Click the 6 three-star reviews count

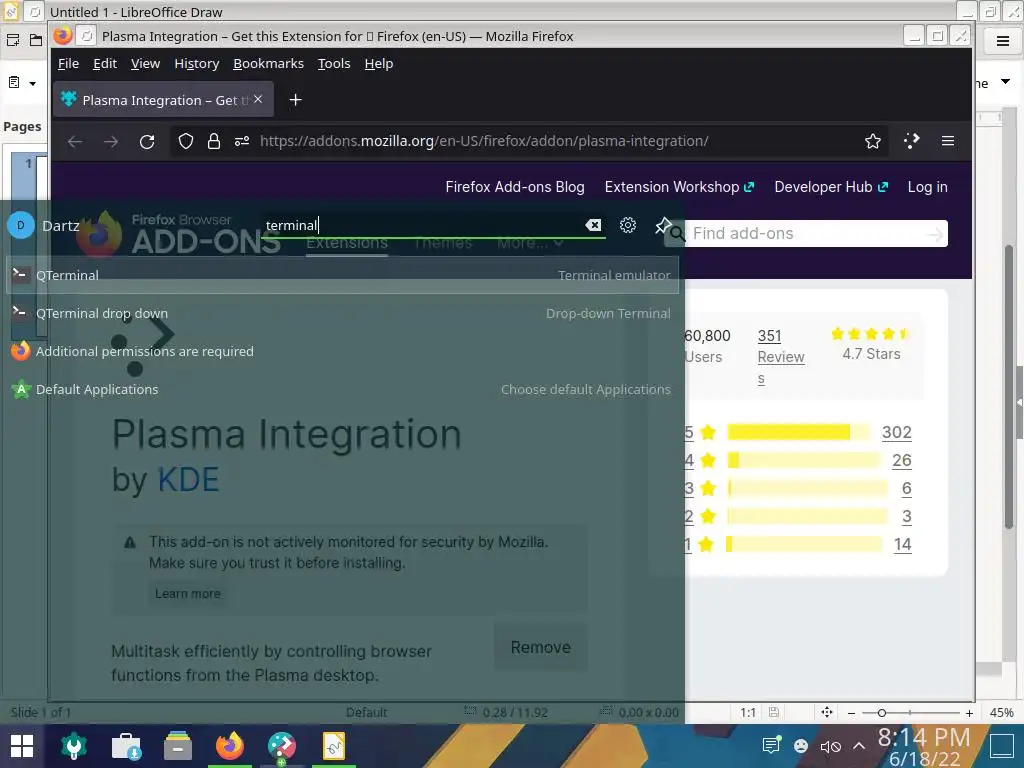click(906, 488)
